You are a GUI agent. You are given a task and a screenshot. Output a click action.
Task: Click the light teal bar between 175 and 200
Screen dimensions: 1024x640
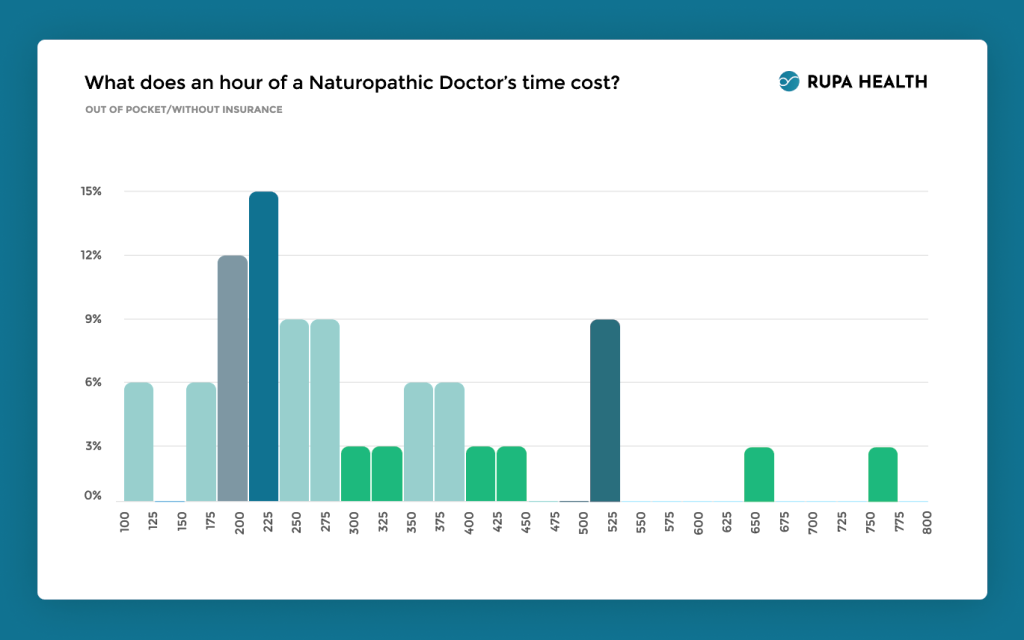(x=201, y=442)
